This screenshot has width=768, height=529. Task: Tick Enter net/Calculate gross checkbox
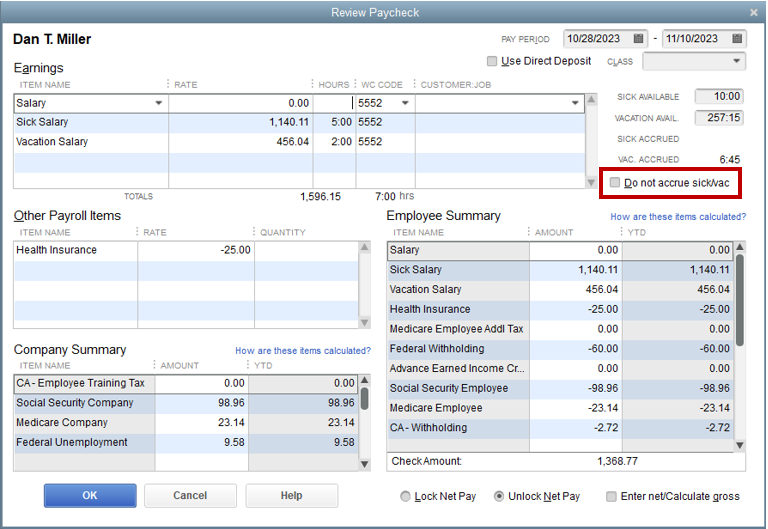coord(611,497)
